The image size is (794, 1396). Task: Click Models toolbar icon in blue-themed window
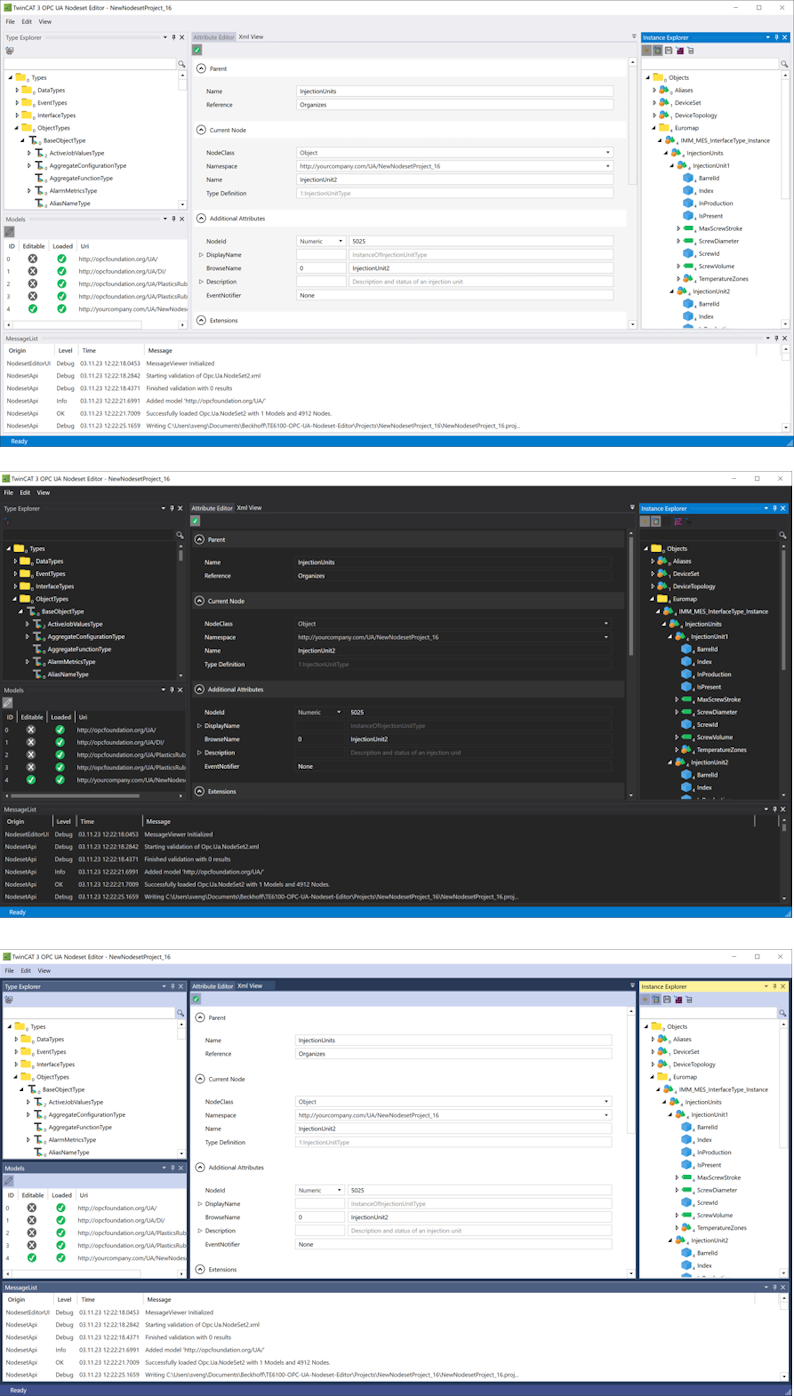coord(9,1181)
